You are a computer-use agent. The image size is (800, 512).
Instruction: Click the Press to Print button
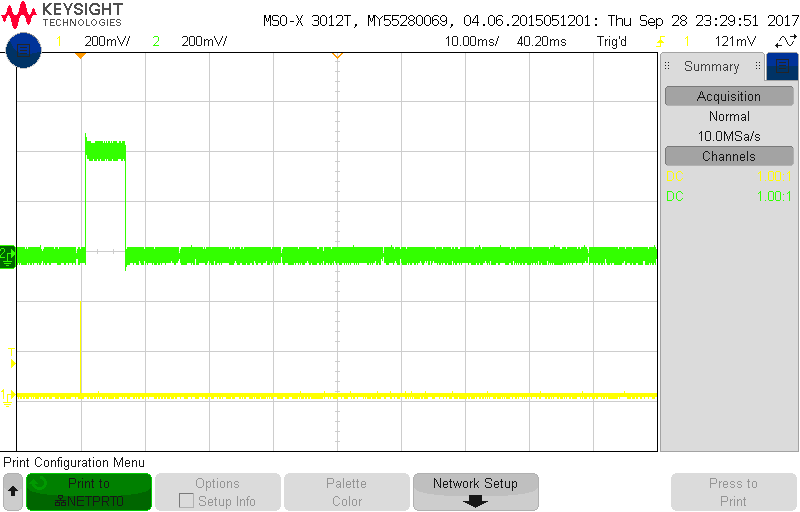[x=734, y=492]
